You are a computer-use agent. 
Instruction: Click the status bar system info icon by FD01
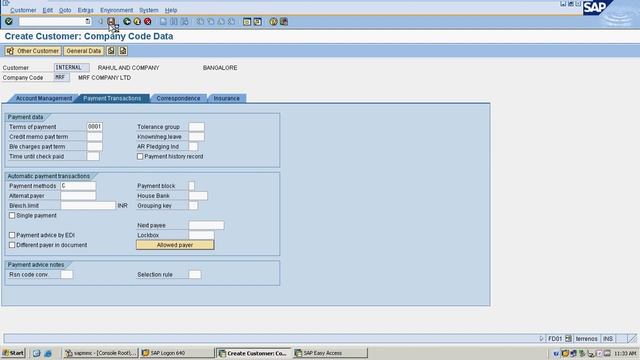568,338
